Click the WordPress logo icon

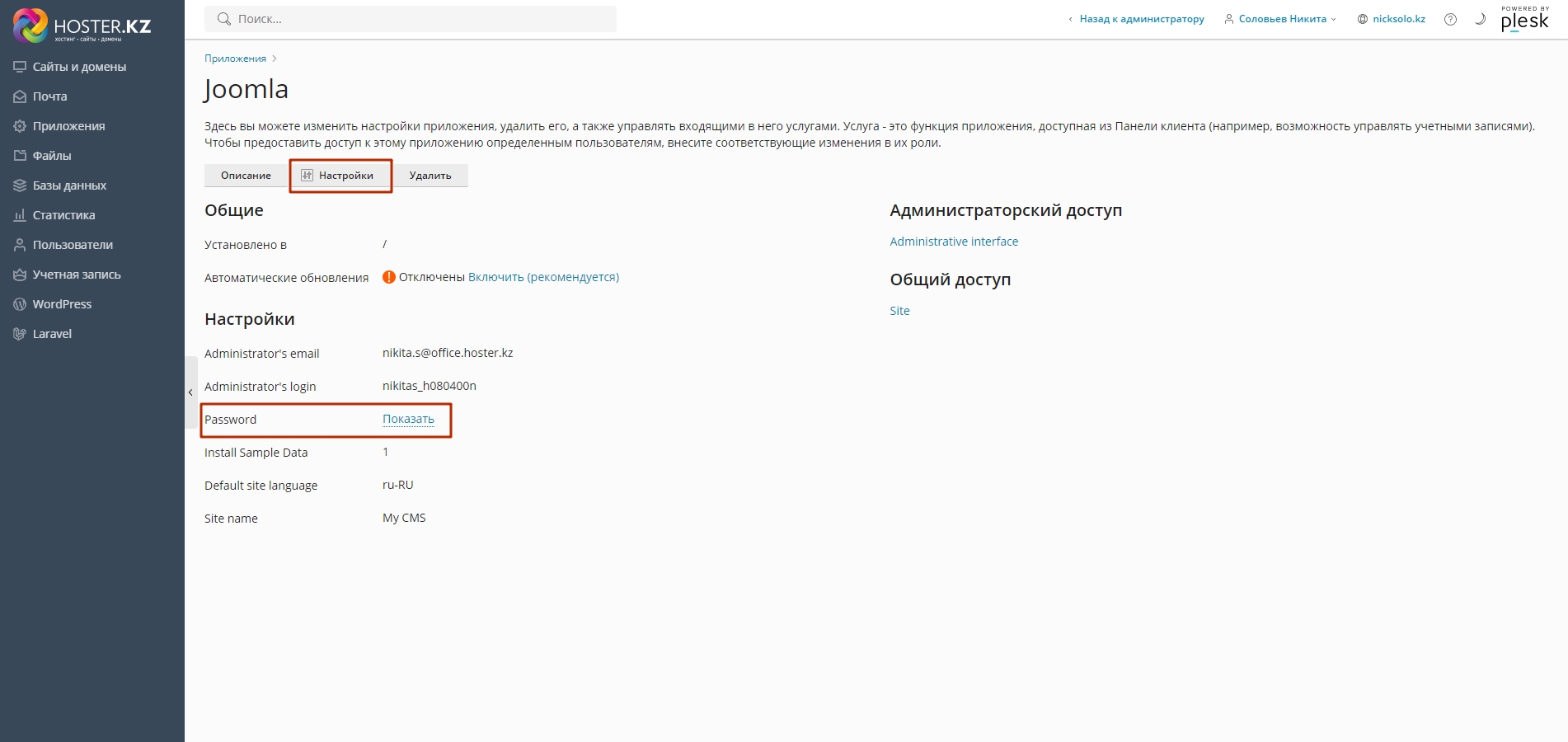(20, 304)
